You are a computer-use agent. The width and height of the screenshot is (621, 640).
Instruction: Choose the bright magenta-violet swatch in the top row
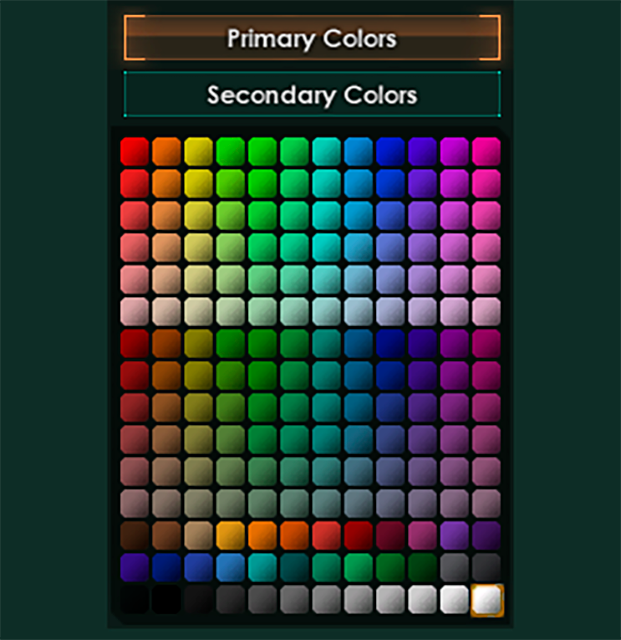(x=454, y=151)
